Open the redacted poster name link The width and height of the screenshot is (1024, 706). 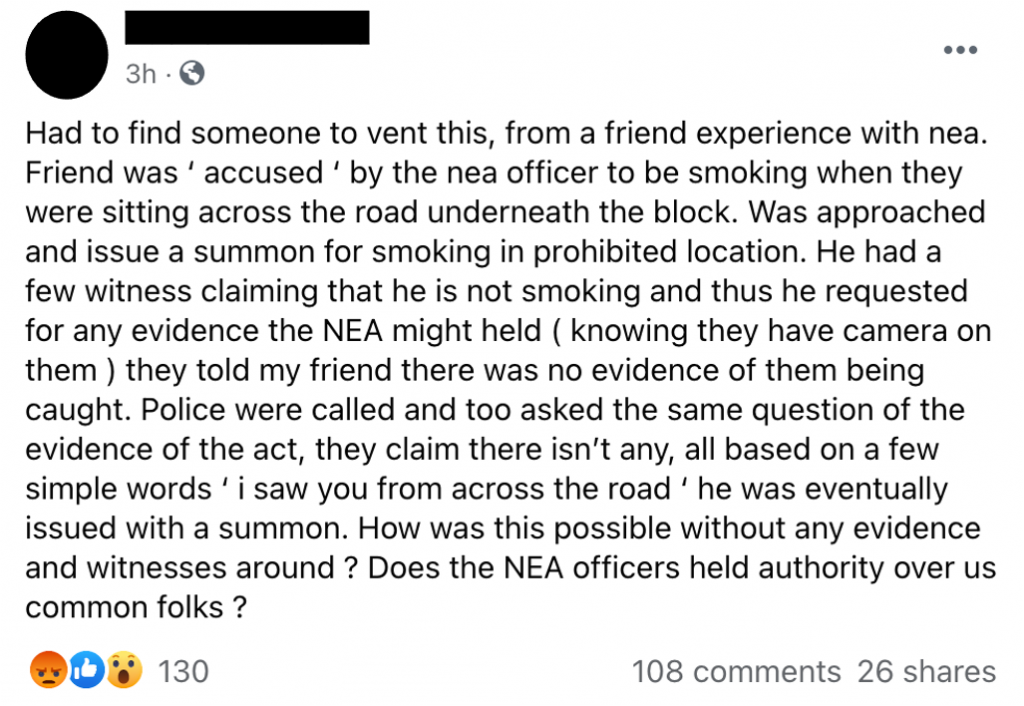click(247, 27)
